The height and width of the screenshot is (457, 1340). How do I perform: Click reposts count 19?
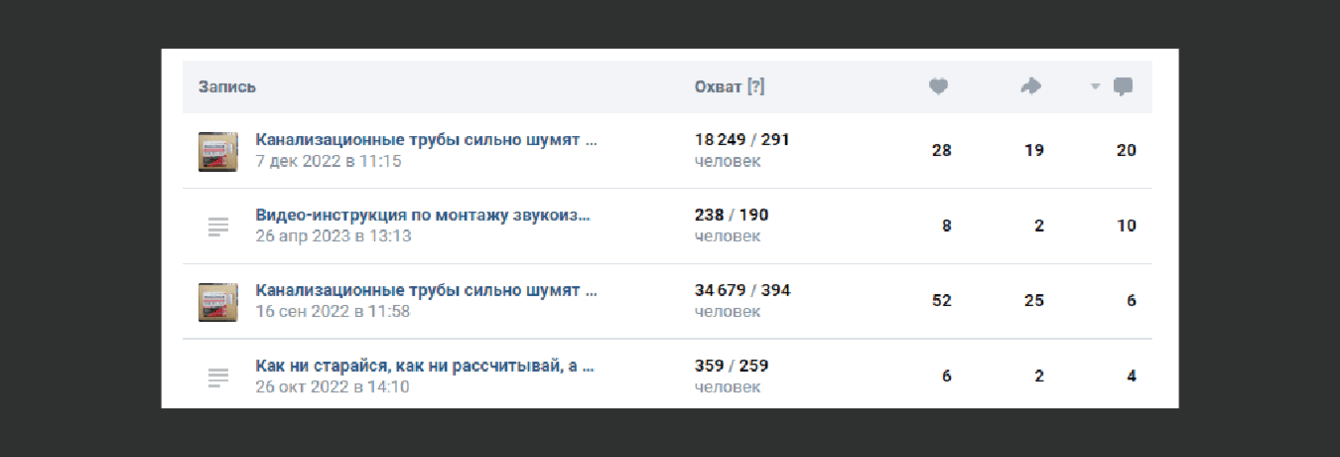tap(1034, 151)
